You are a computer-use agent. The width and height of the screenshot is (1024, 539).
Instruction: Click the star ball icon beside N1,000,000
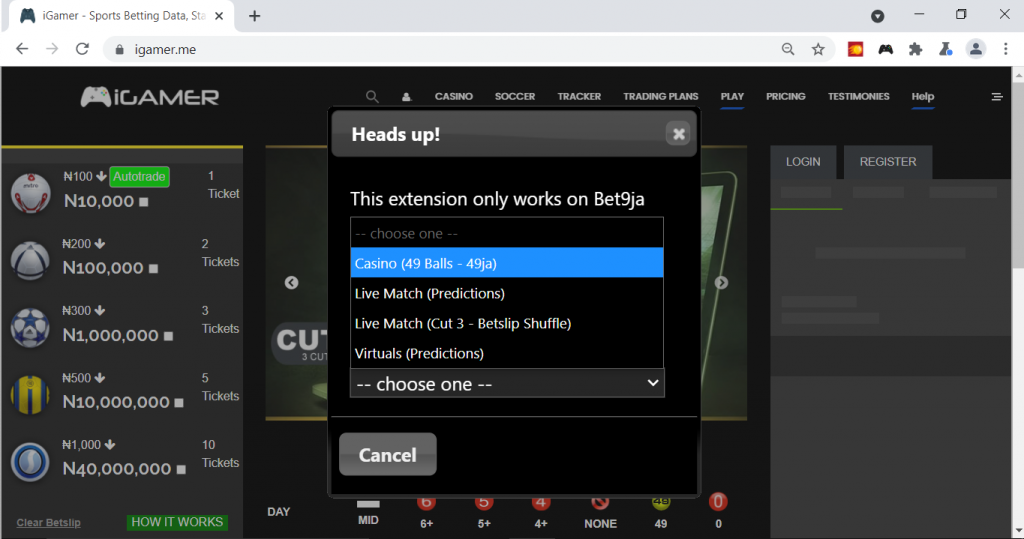click(x=30, y=327)
